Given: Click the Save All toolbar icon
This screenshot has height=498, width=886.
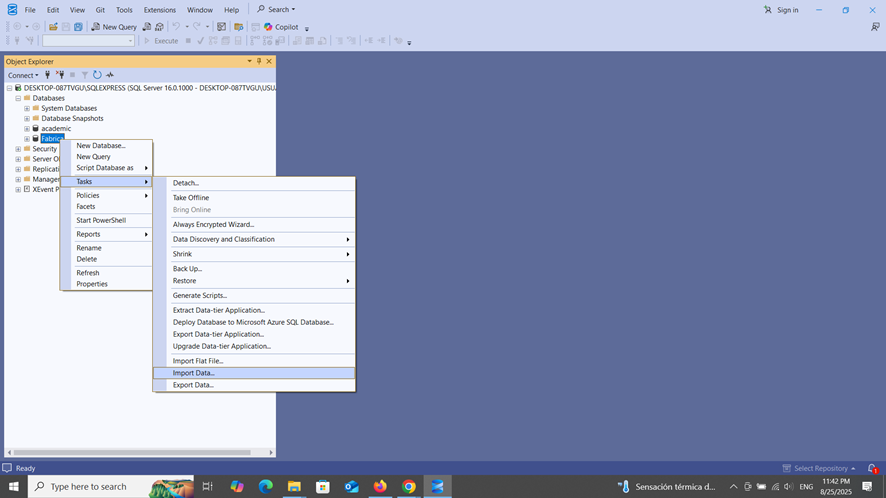Looking at the screenshot, I should click(78, 27).
